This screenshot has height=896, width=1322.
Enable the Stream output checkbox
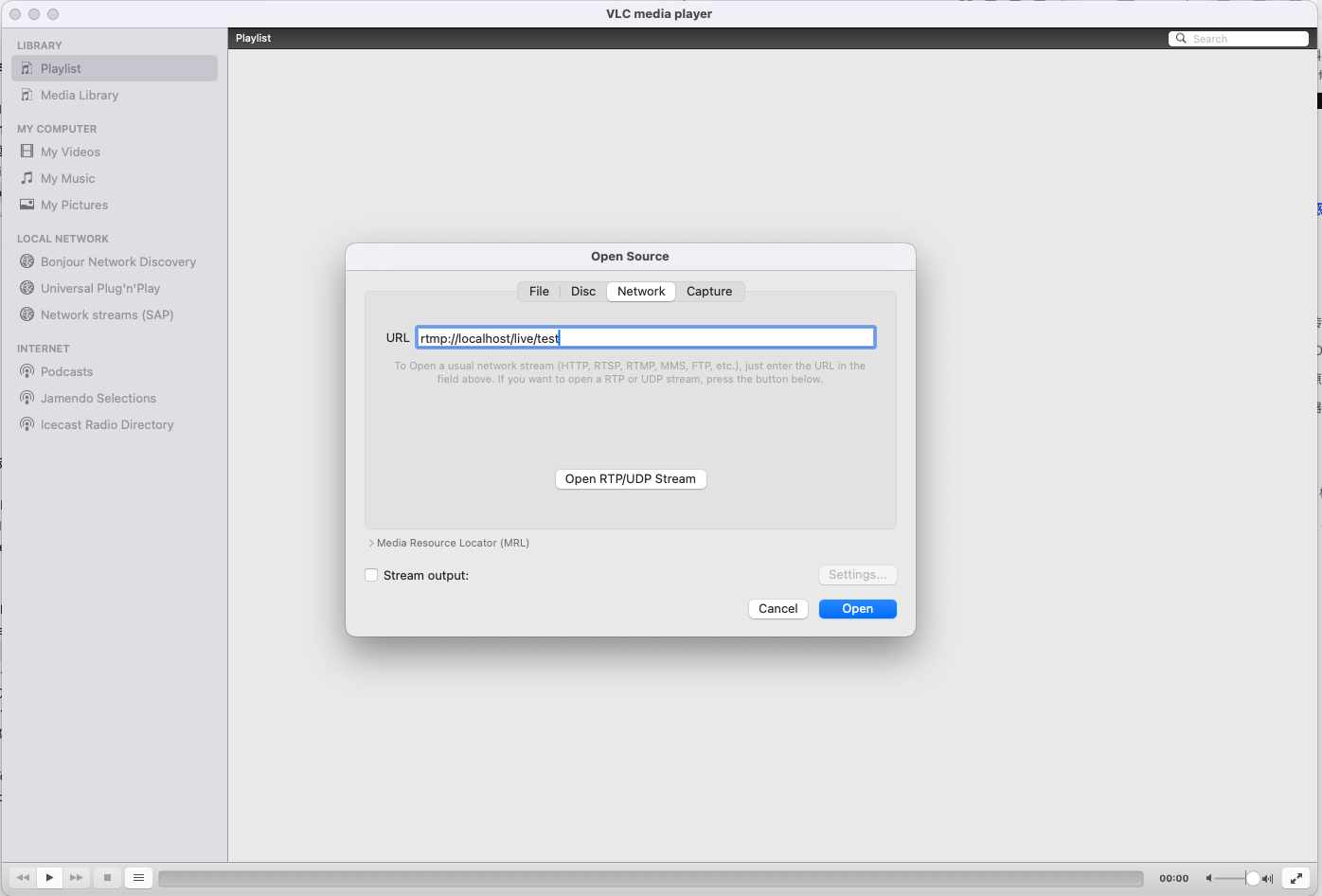[x=371, y=575]
